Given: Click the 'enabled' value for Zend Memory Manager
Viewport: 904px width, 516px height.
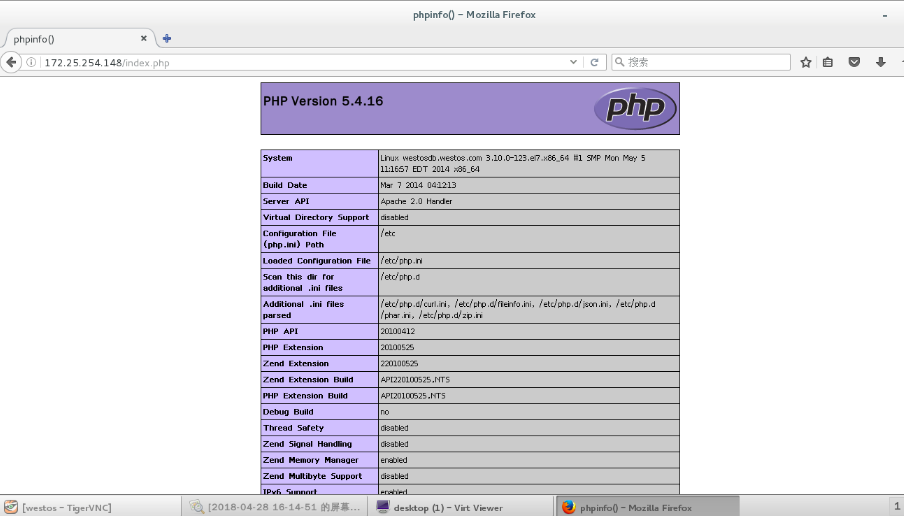Looking at the screenshot, I should click(394, 461).
